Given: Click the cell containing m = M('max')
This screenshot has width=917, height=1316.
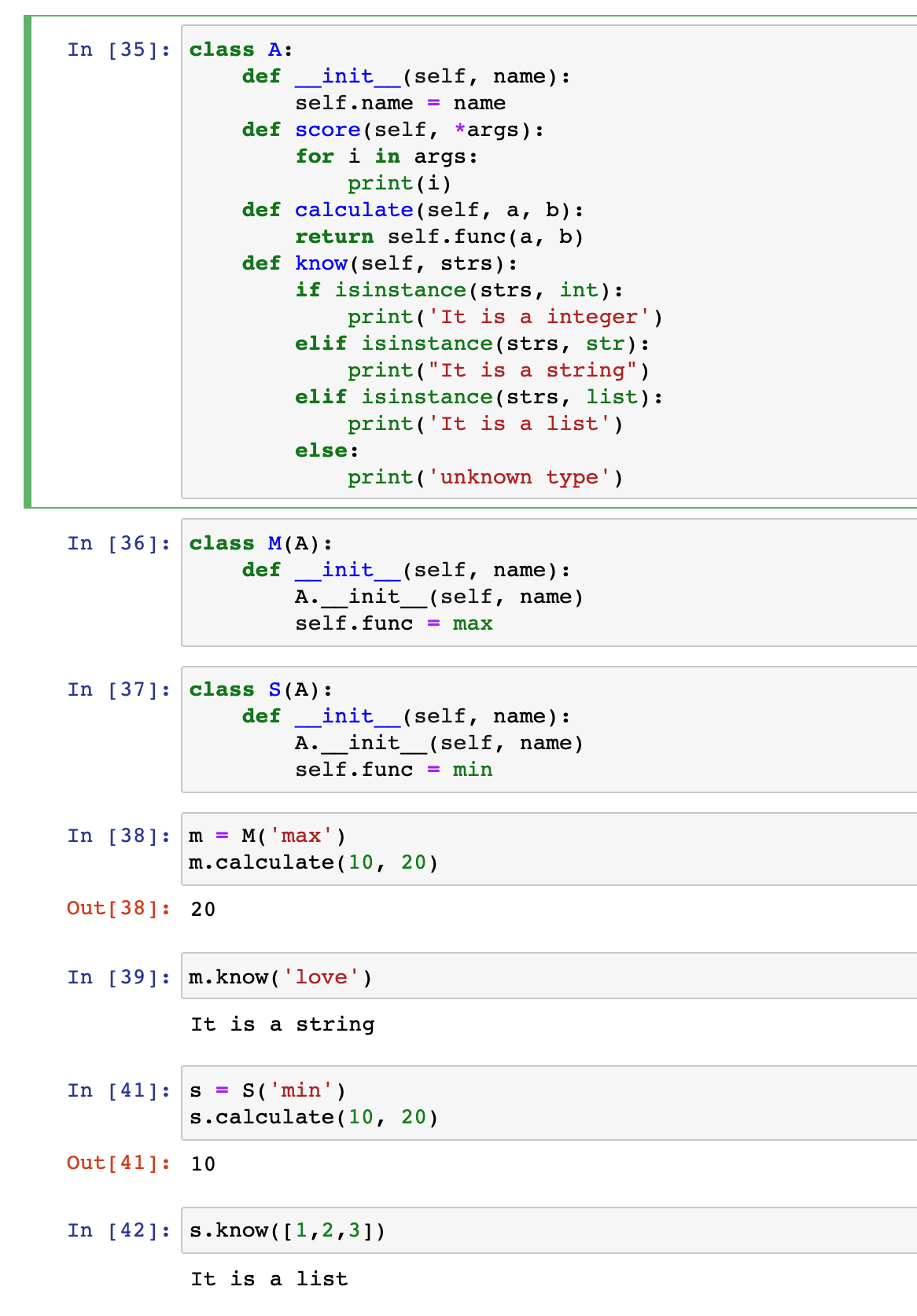Looking at the screenshot, I should [x=549, y=849].
